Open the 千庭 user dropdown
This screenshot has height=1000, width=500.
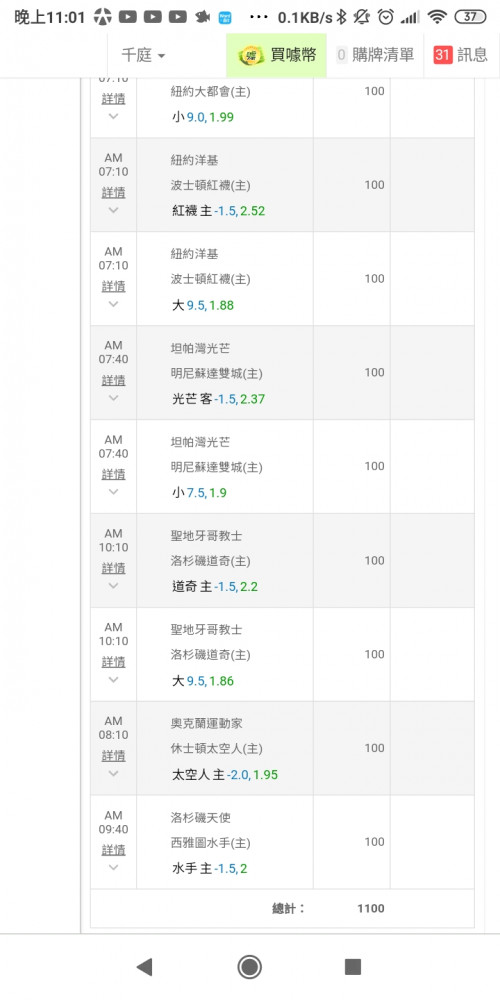point(143,55)
